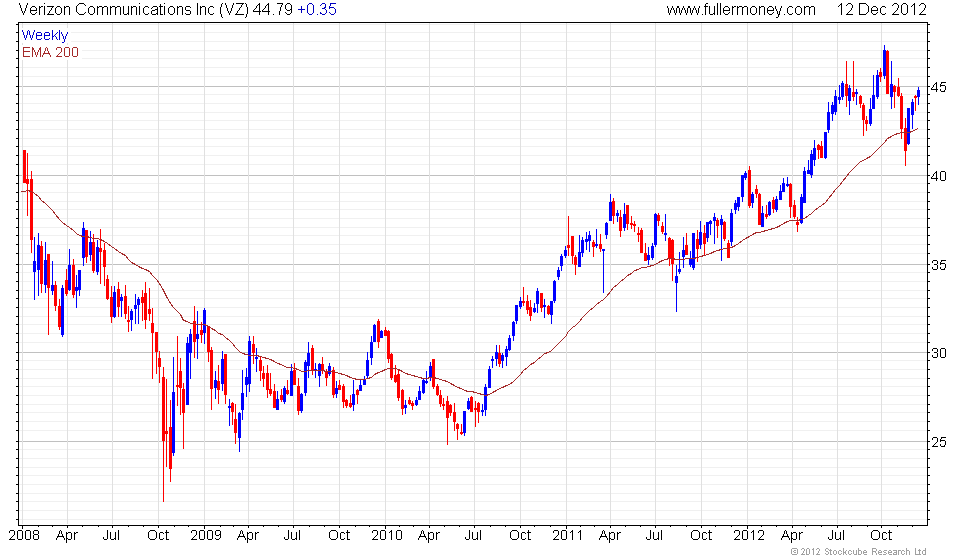Click the 2009 year axis label
Screen dimensions: 980x560
coord(206,535)
